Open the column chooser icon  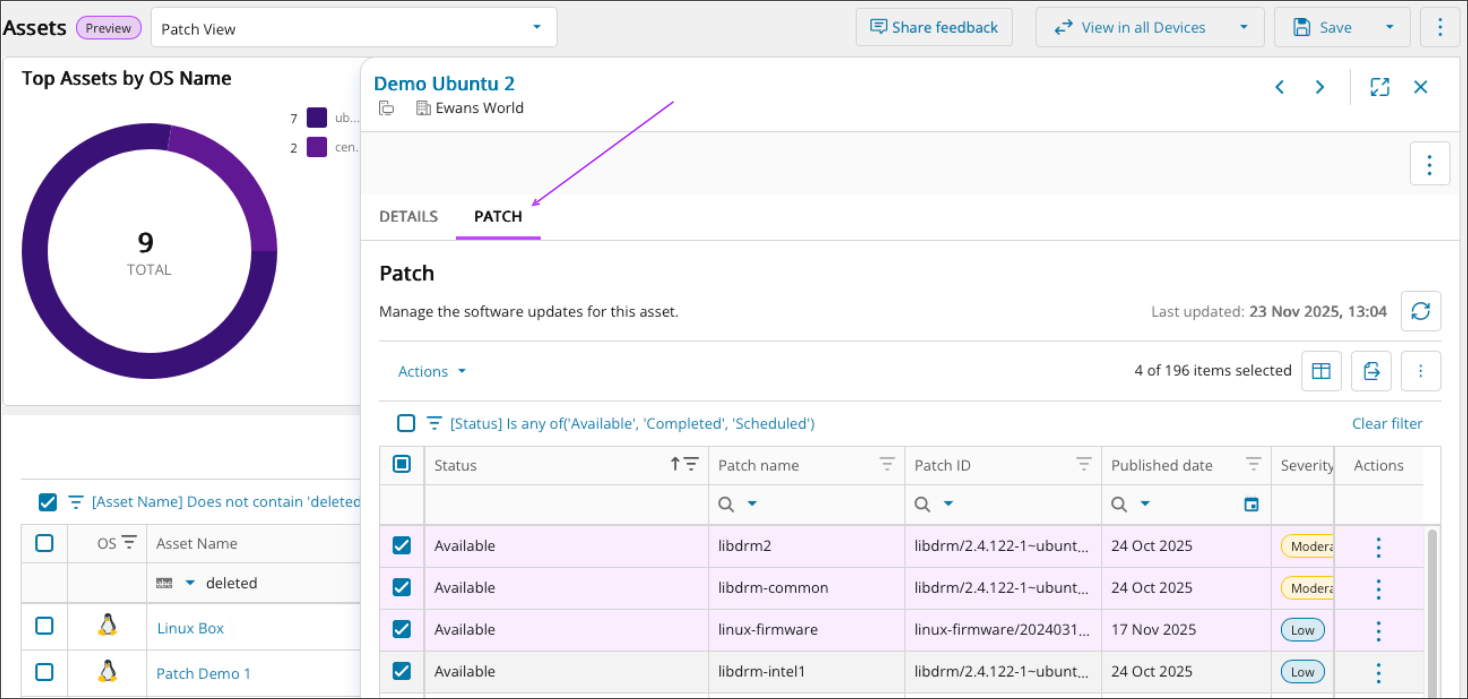1320,371
